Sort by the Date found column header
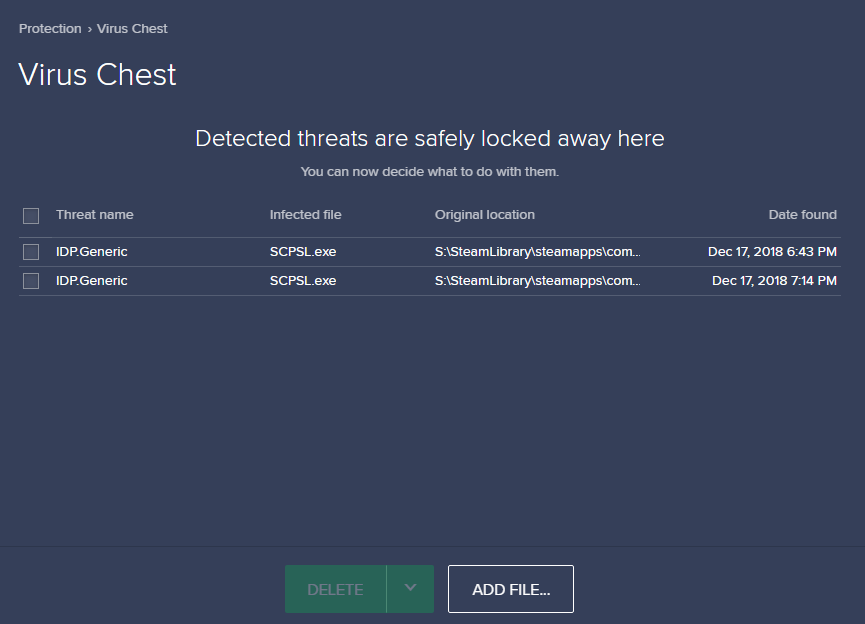The image size is (865, 624). pyautogui.click(x=802, y=215)
